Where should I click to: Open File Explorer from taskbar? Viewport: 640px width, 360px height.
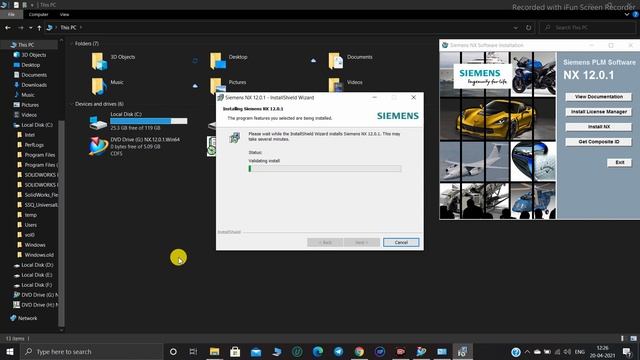214,351
